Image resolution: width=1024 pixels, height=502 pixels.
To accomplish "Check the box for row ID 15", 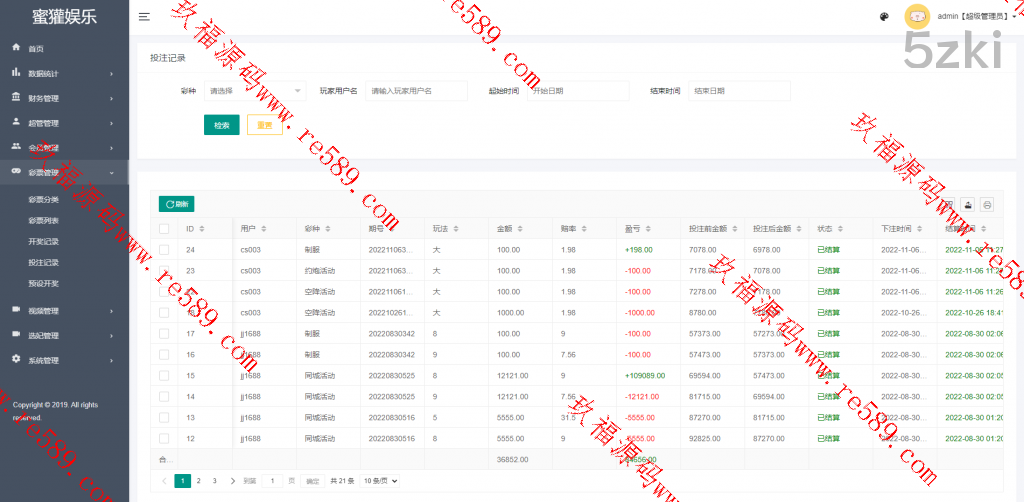I will [164, 375].
